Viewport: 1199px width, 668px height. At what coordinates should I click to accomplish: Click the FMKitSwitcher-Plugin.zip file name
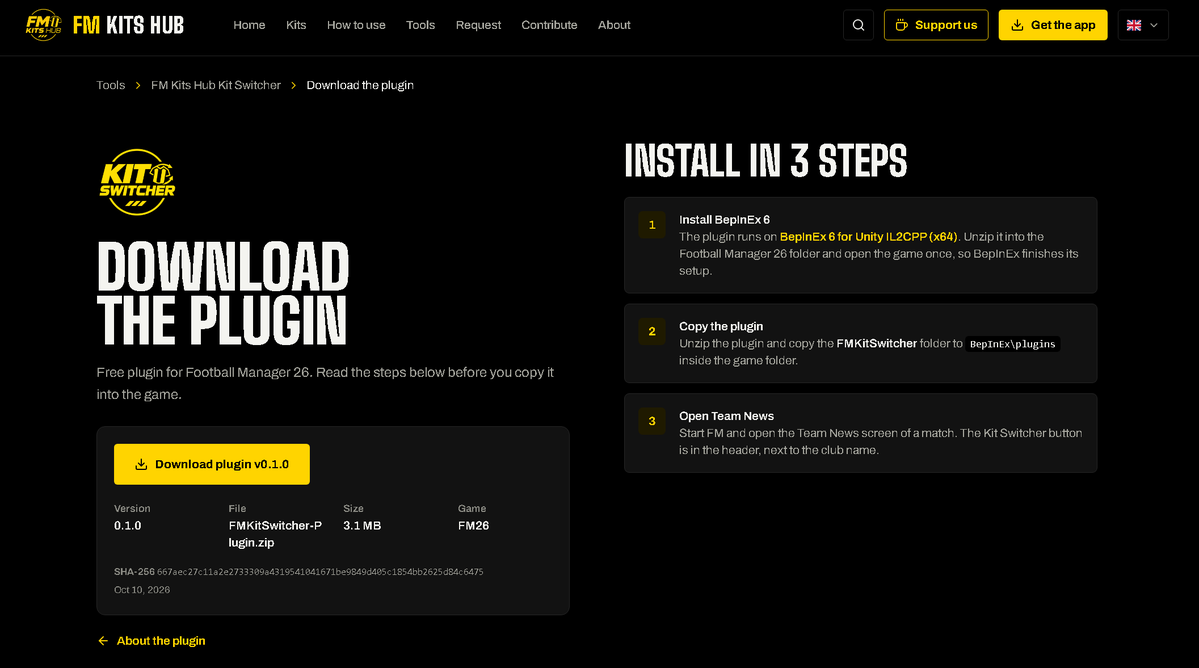[275, 534]
